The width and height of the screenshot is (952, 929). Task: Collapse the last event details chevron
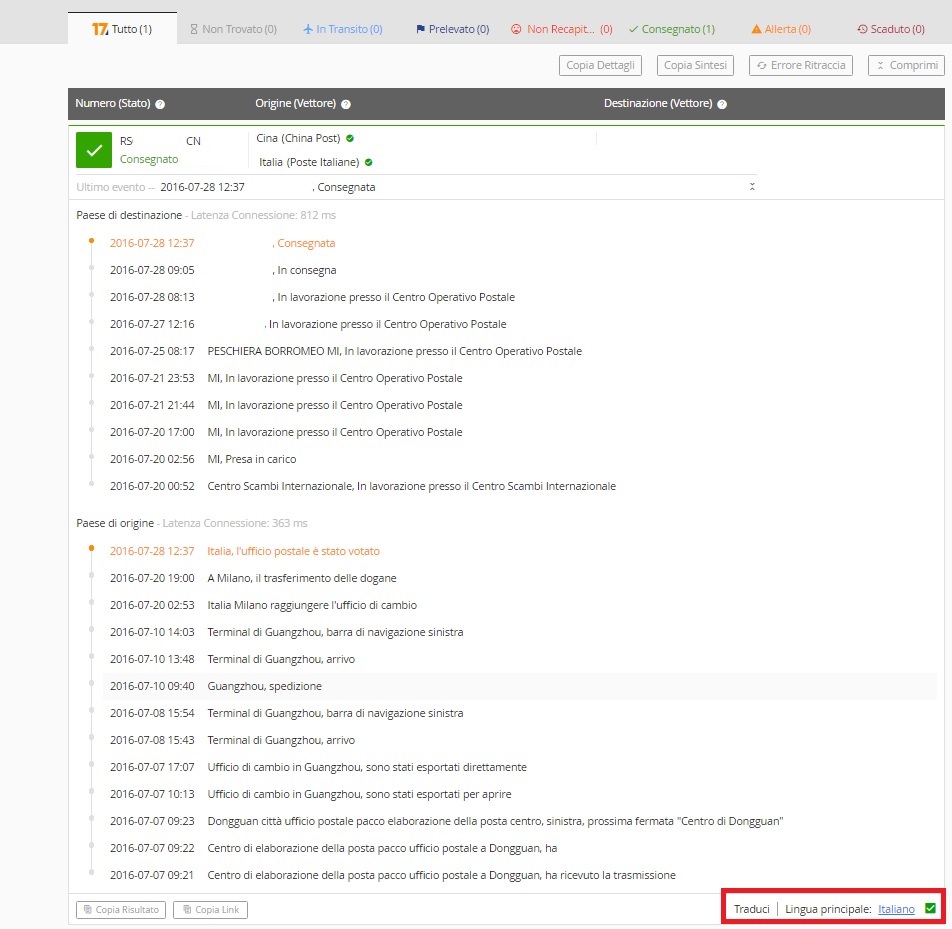pyautogui.click(x=752, y=187)
